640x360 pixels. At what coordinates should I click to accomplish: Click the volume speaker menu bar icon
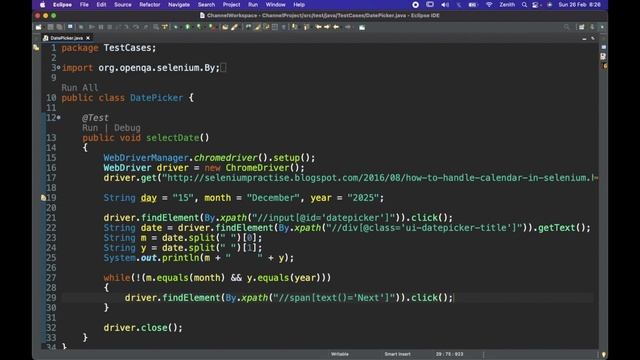[445, 4]
